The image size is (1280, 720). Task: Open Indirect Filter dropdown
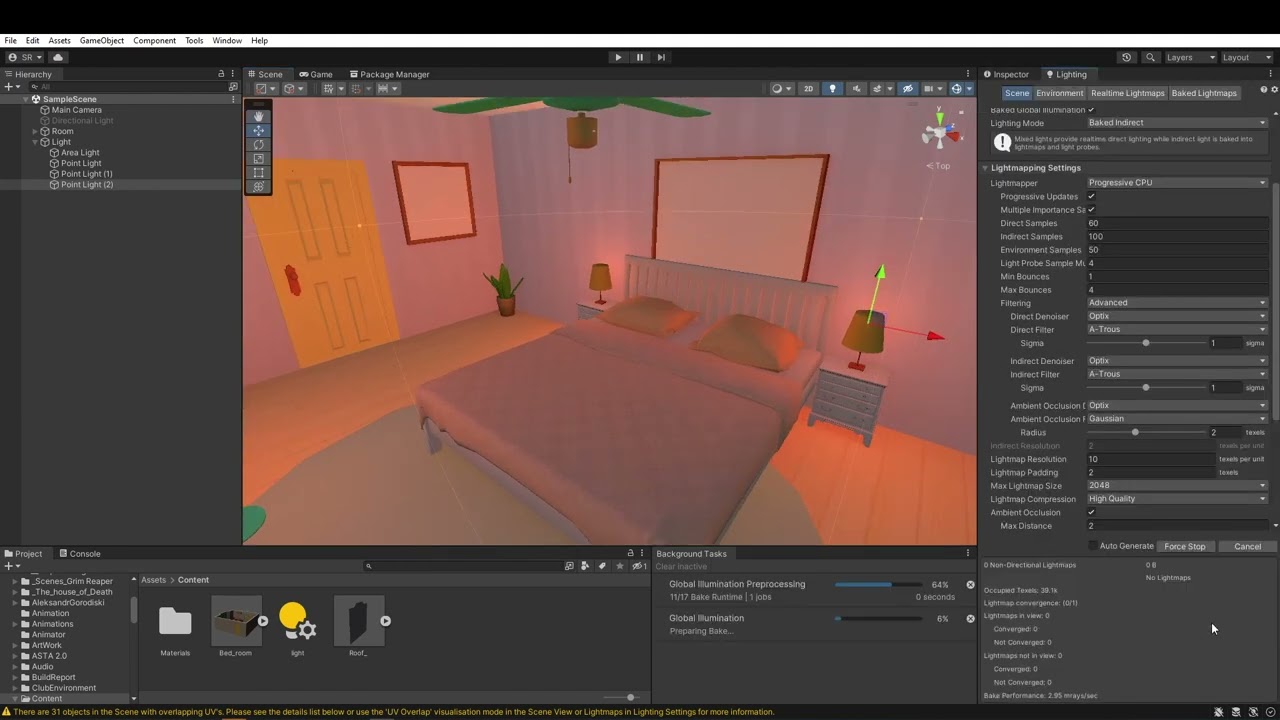point(1177,374)
